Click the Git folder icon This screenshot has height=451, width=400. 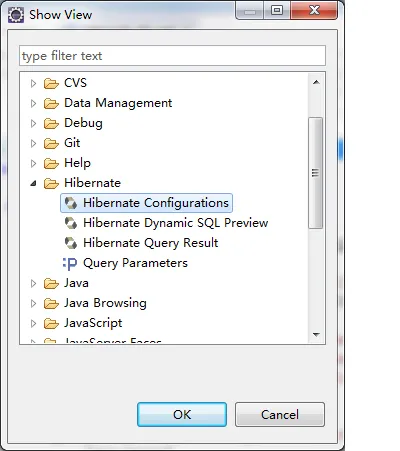click(51, 143)
